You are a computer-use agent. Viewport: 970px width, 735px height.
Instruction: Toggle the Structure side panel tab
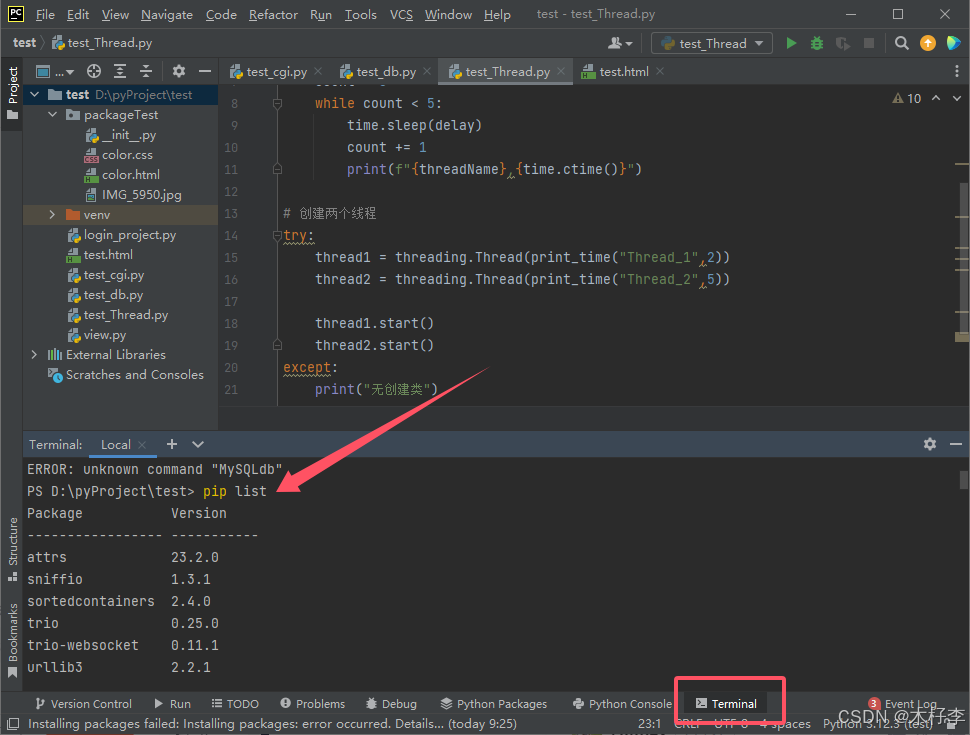pyautogui.click(x=13, y=549)
